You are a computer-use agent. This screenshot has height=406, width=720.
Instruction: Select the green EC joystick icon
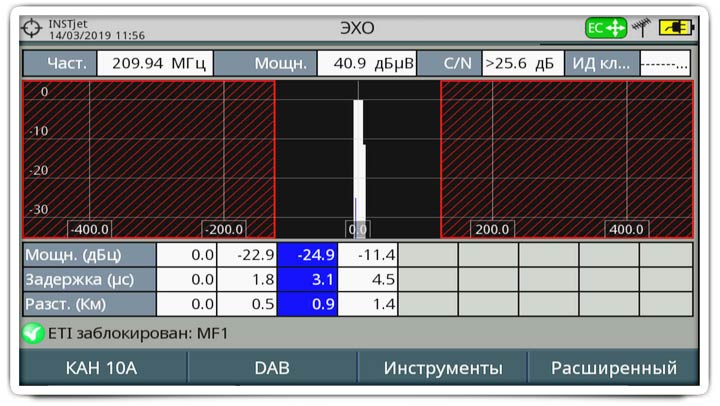[606, 28]
